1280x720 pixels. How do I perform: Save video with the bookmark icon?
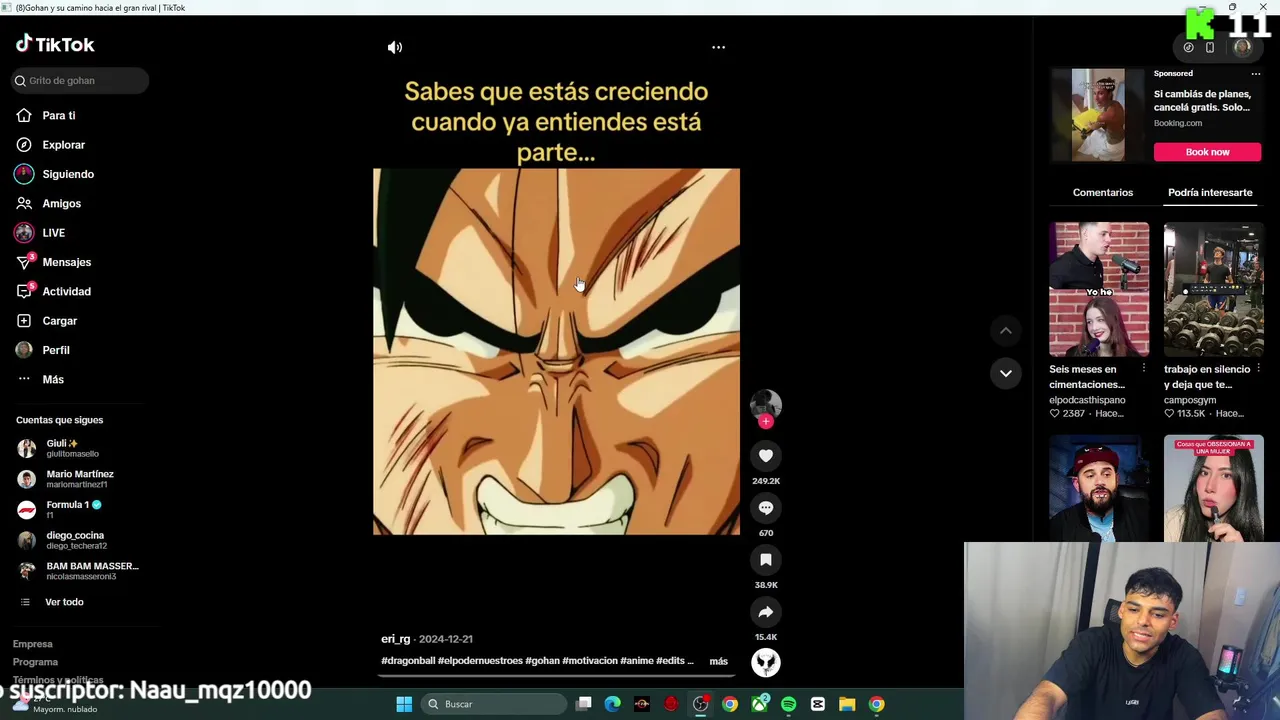click(x=766, y=560)
